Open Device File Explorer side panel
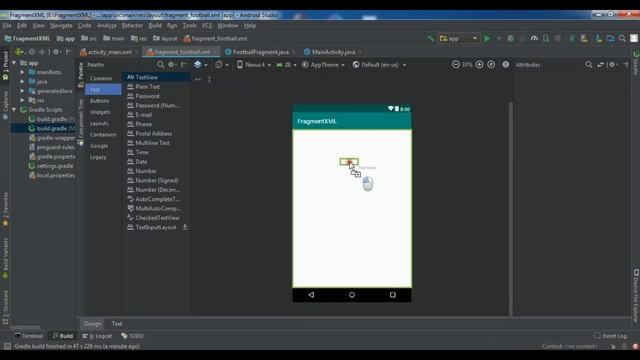This screenshot has height=360, width=640. click(636, 295)
